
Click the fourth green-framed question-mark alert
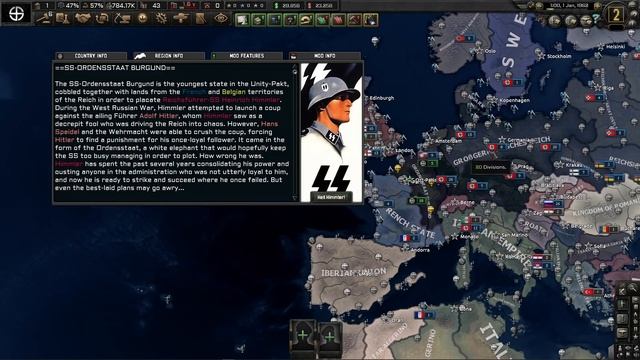[290, 20]
